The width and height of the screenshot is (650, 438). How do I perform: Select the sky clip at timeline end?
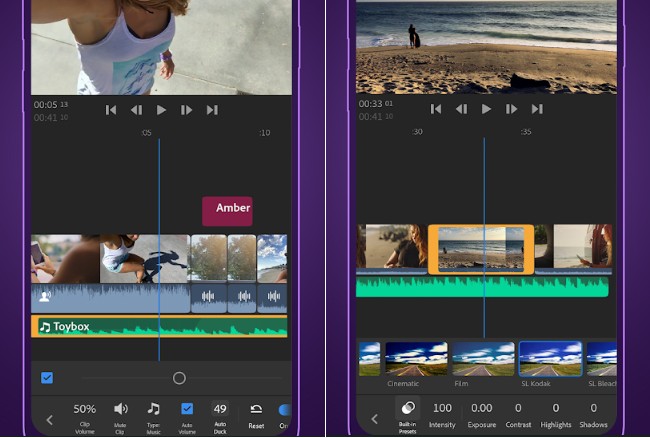click(x=272, y=259)
